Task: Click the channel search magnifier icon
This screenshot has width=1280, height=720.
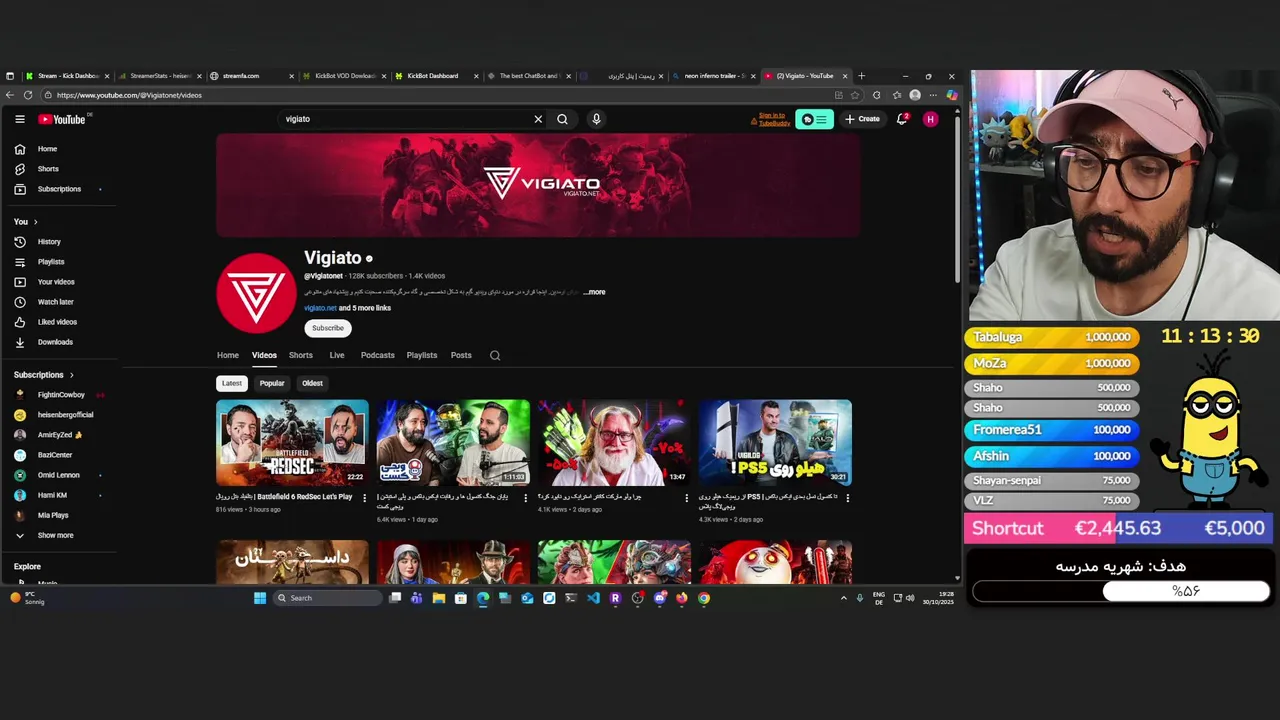Action: point(495,355)
